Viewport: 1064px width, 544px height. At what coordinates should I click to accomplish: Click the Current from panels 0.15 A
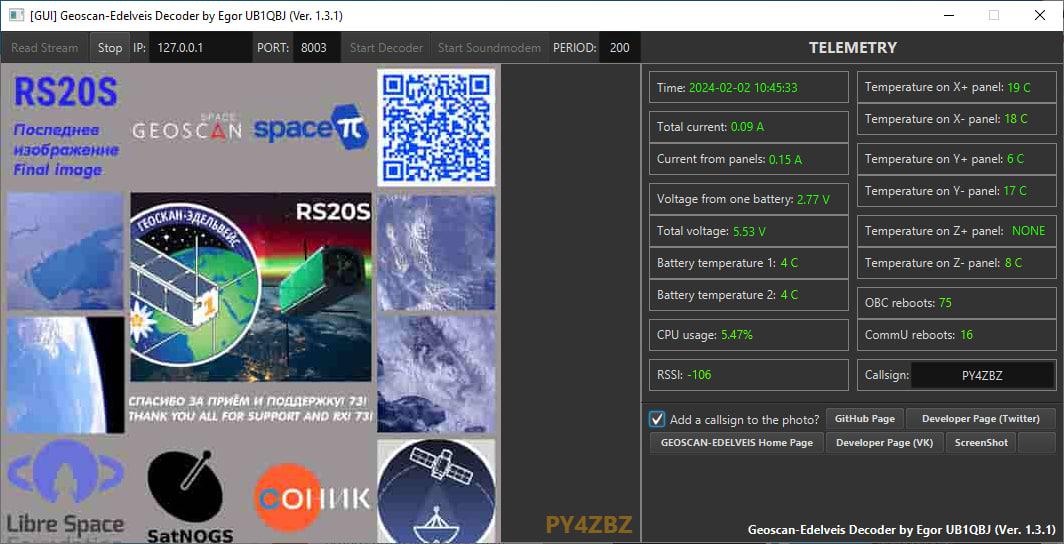[785, 159]
